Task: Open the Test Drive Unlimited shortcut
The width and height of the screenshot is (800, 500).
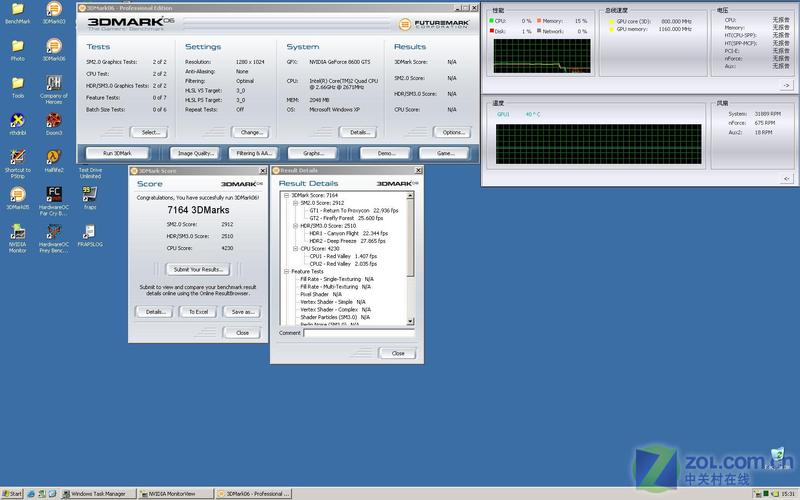Action: (90, 172)
